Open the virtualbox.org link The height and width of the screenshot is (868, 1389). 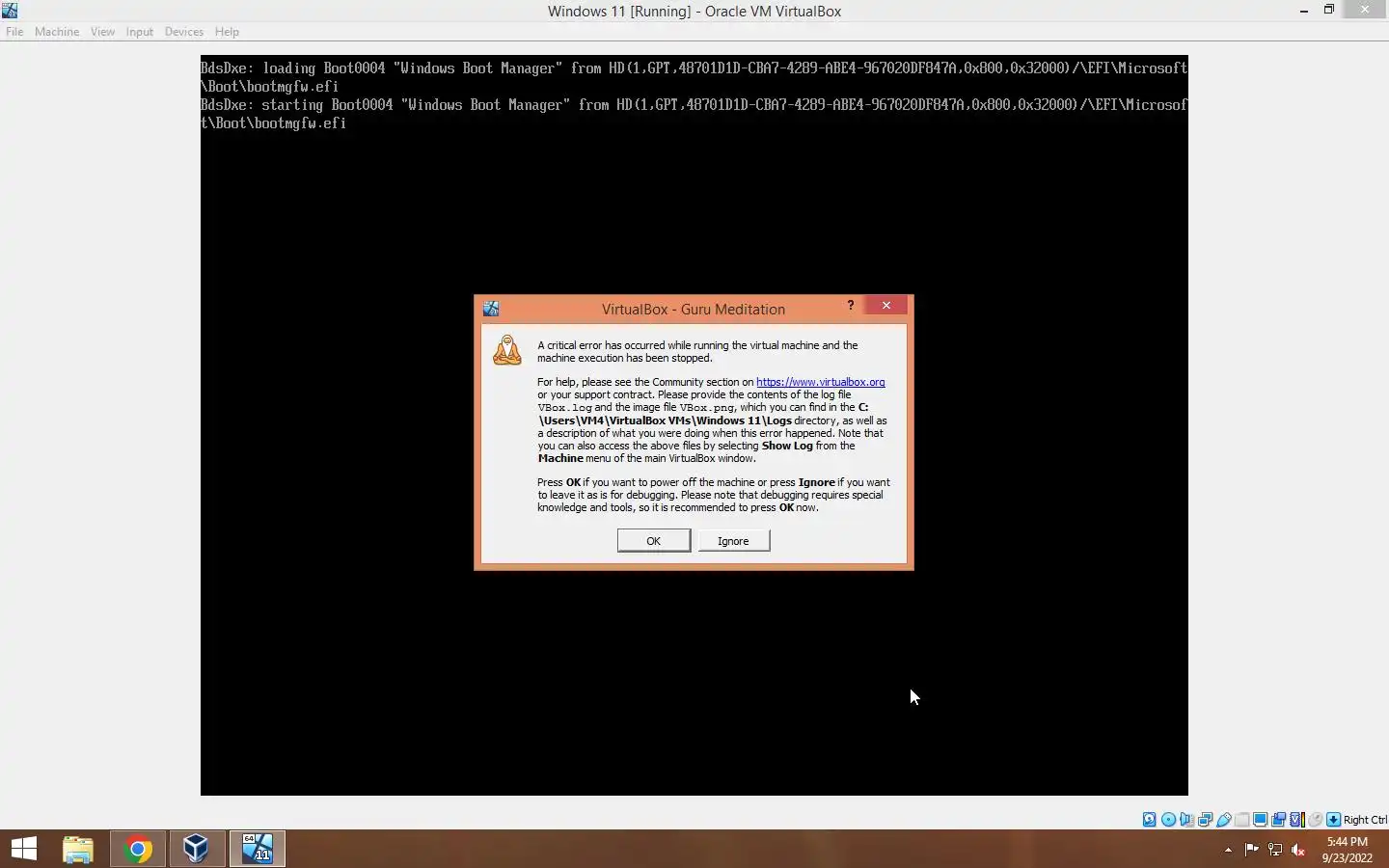click(x=821, y=382)
